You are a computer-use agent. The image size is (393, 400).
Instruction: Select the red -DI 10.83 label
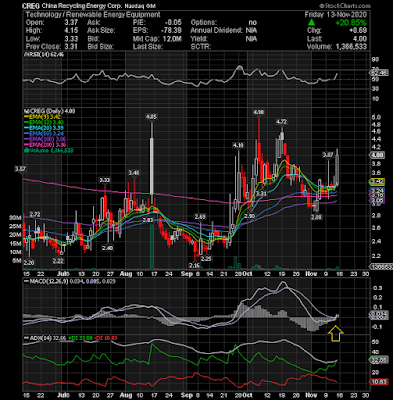coord(105,338)
